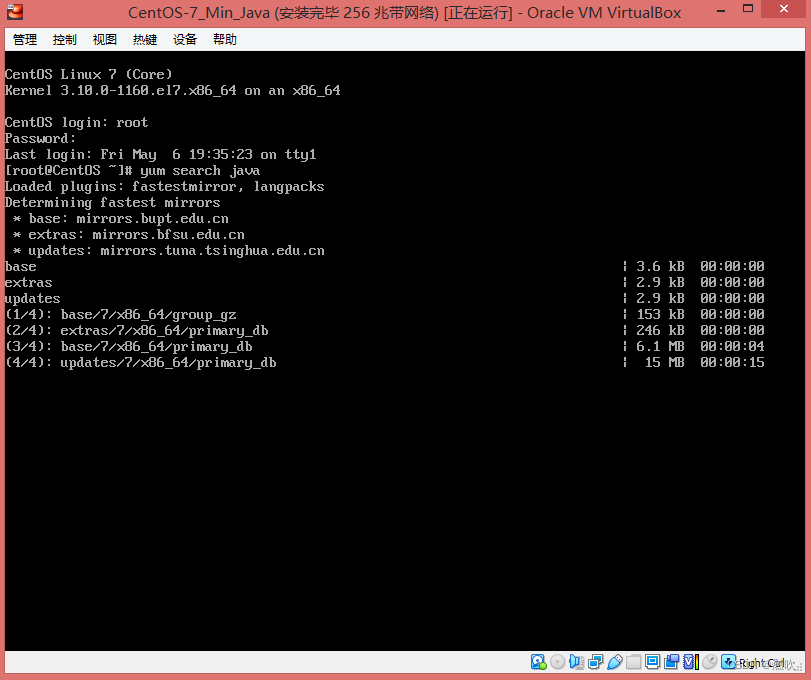Click the recording status icon
The height and width of the screenshot is (680, 811).
(x=671, y=662)
